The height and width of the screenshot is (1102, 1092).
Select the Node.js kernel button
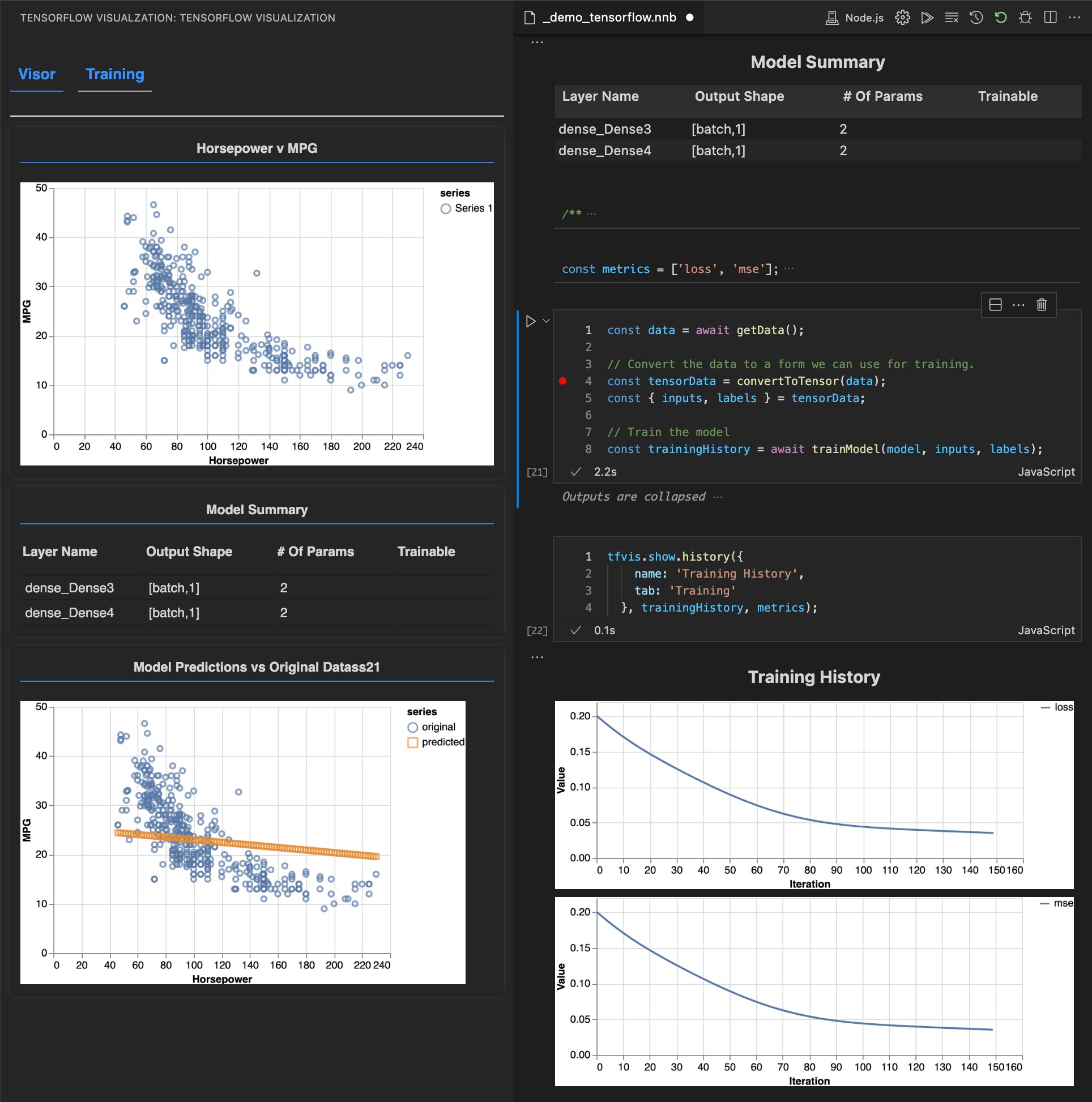(855, 18)
